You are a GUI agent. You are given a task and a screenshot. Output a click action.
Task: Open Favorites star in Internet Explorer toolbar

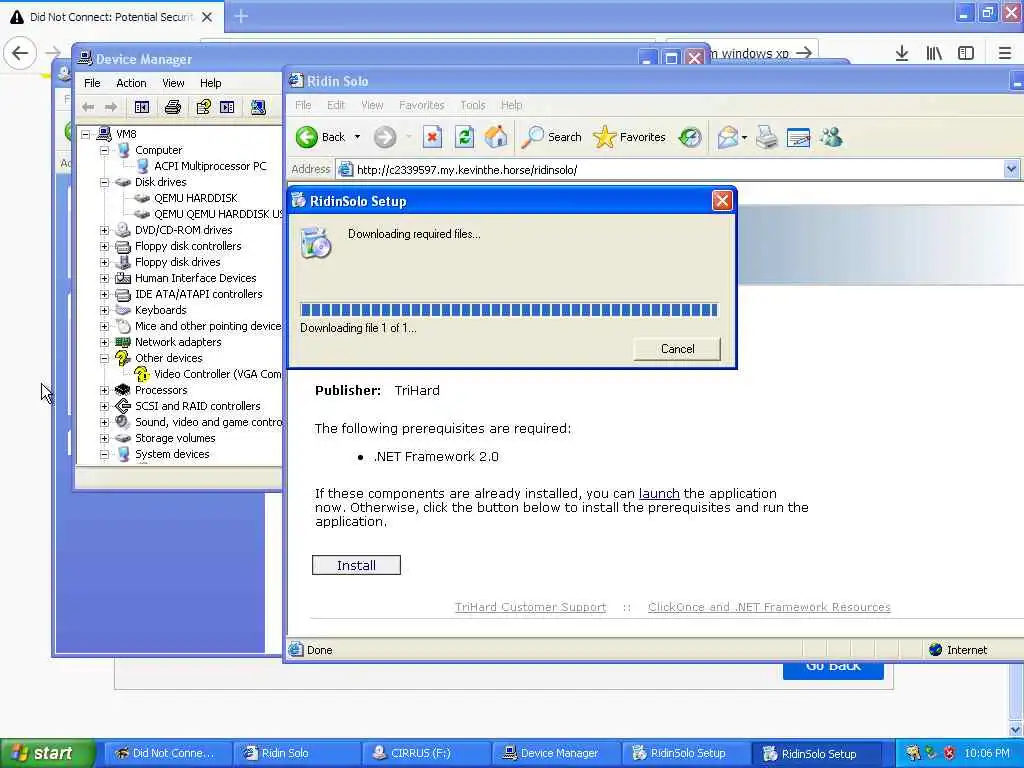(629, 137)
